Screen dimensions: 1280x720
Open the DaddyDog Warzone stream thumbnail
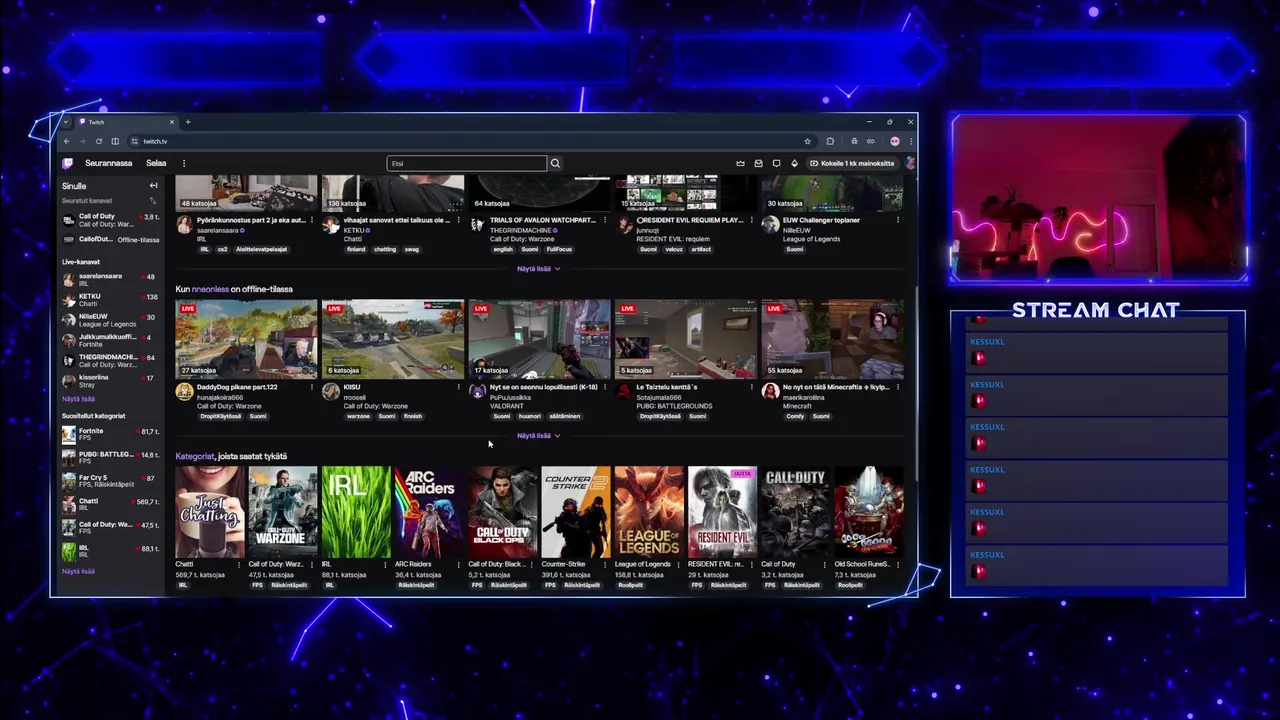(246, 339)
